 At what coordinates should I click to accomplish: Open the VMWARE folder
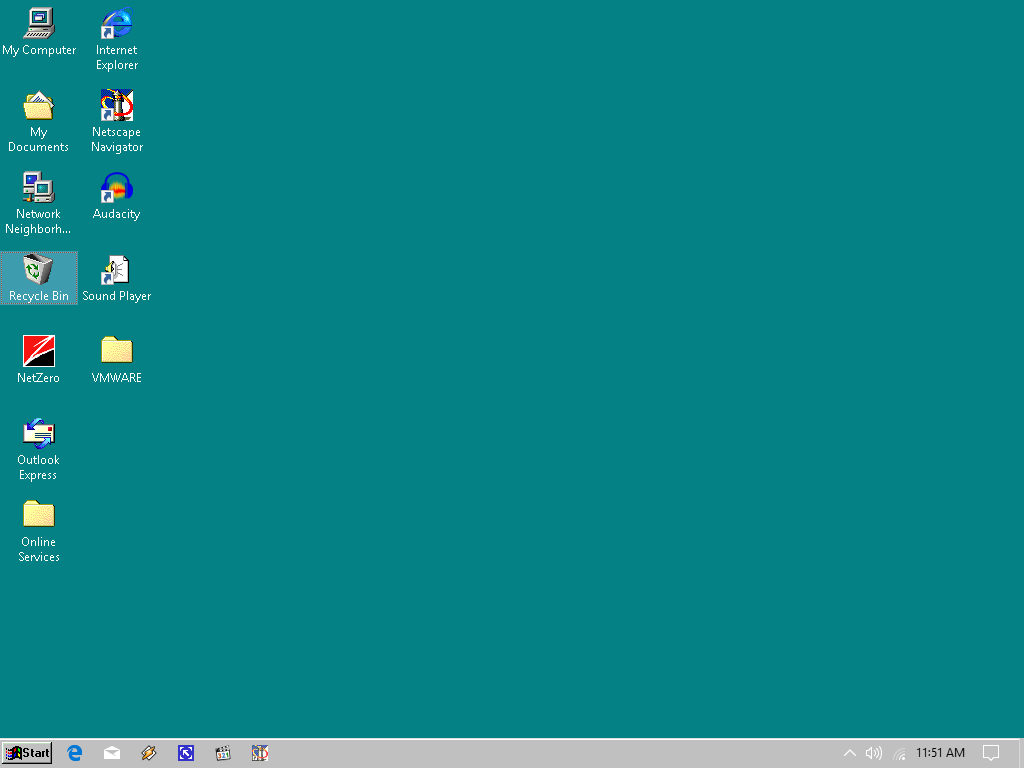115,350
